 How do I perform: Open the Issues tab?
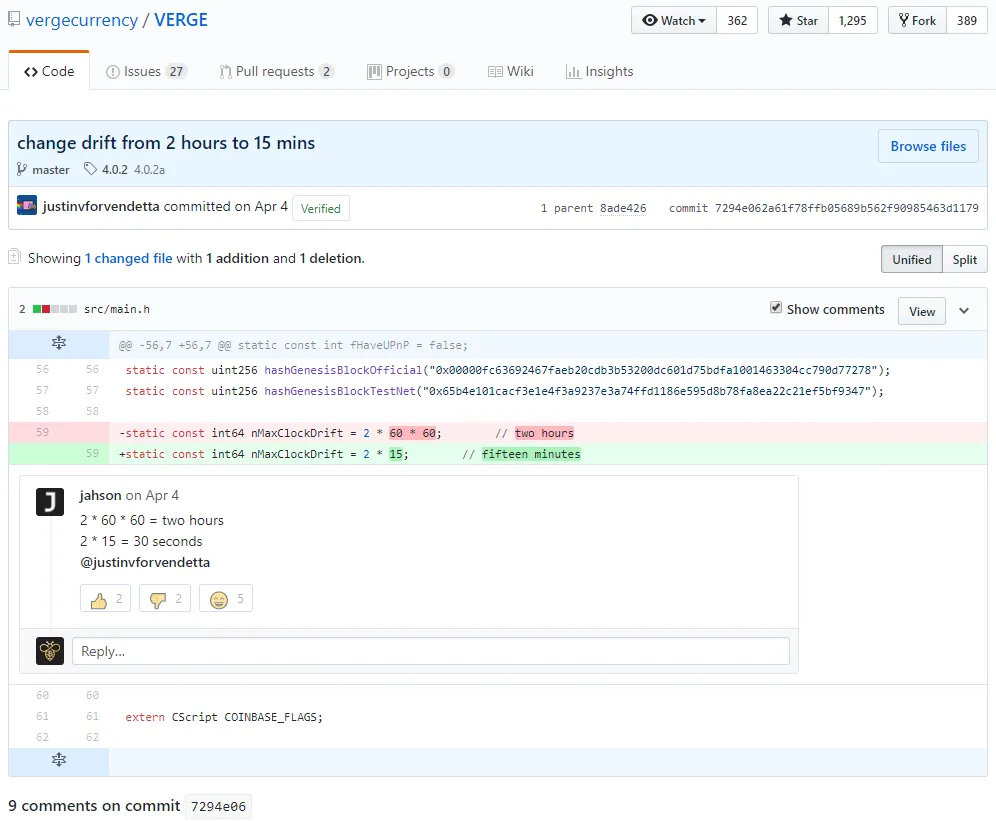145,71
